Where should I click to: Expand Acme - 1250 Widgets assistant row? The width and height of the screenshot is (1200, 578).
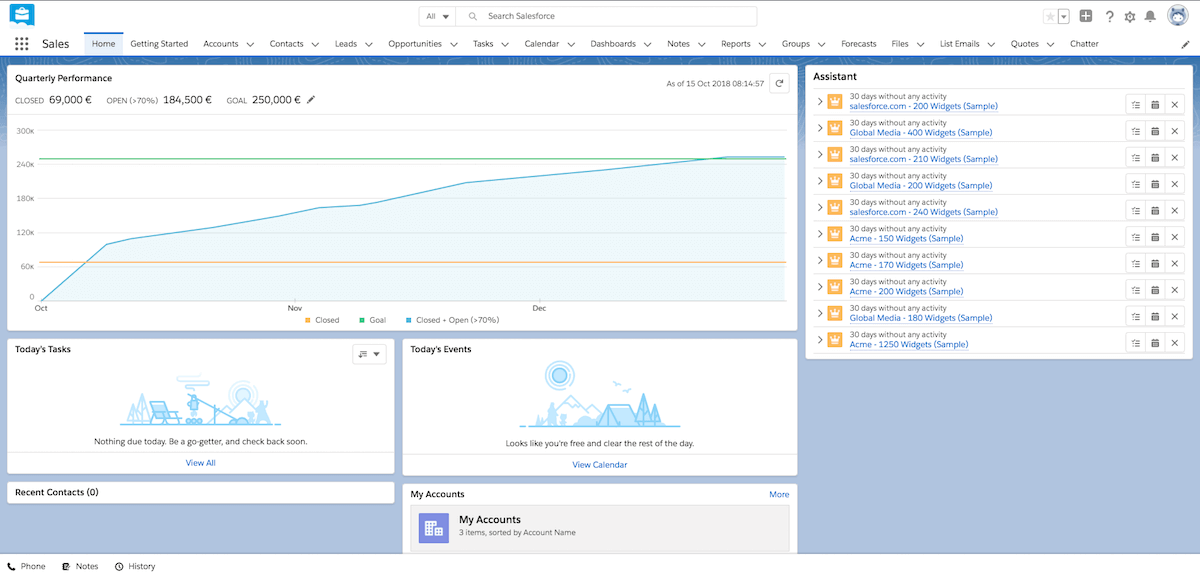coord(820,341)
